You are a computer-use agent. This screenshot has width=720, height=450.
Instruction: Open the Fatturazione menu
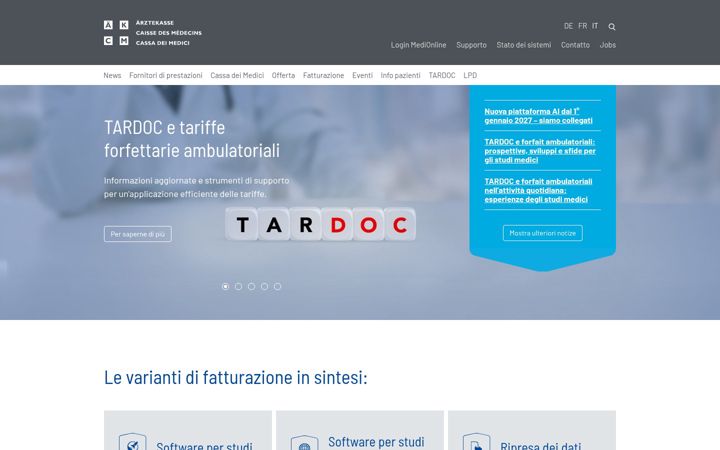tap(323, 75)
